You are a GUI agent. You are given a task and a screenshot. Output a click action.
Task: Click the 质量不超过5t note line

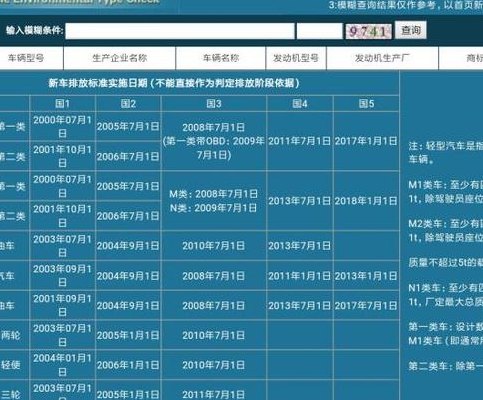446,263
